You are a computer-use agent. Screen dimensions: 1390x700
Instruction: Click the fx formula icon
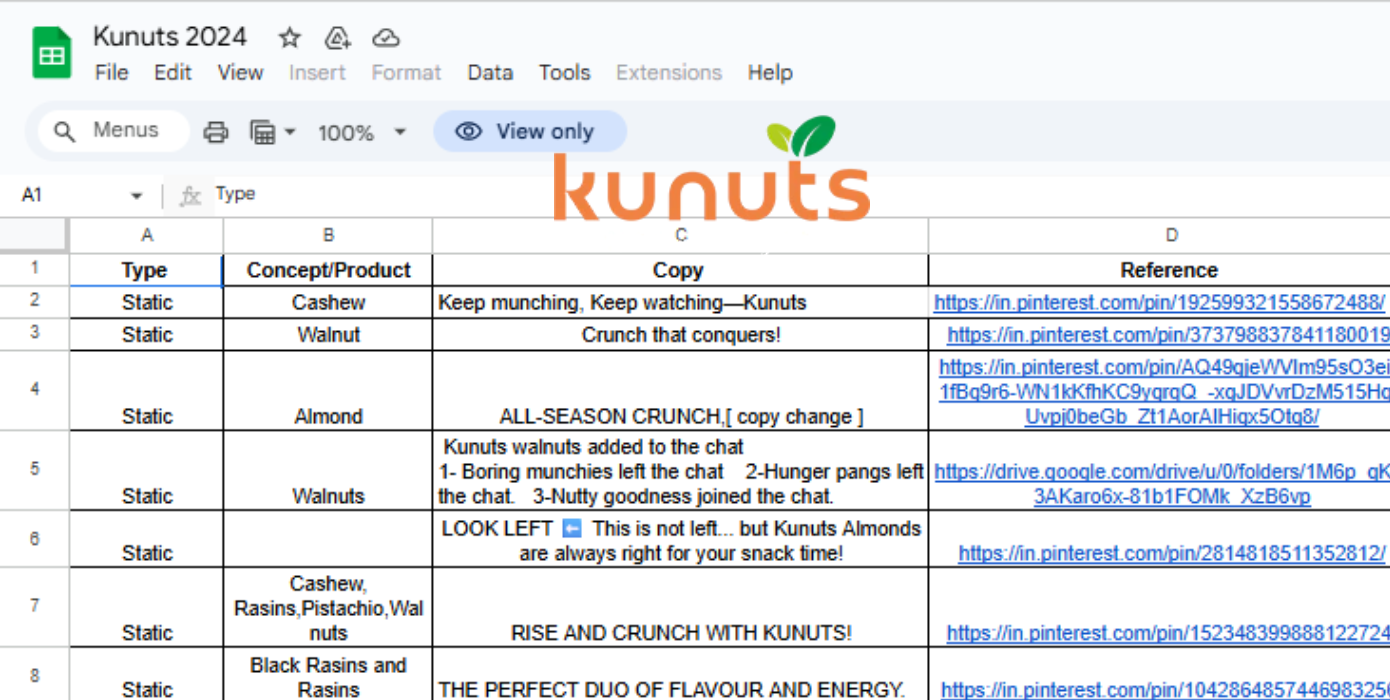click(x=190, y=195)
